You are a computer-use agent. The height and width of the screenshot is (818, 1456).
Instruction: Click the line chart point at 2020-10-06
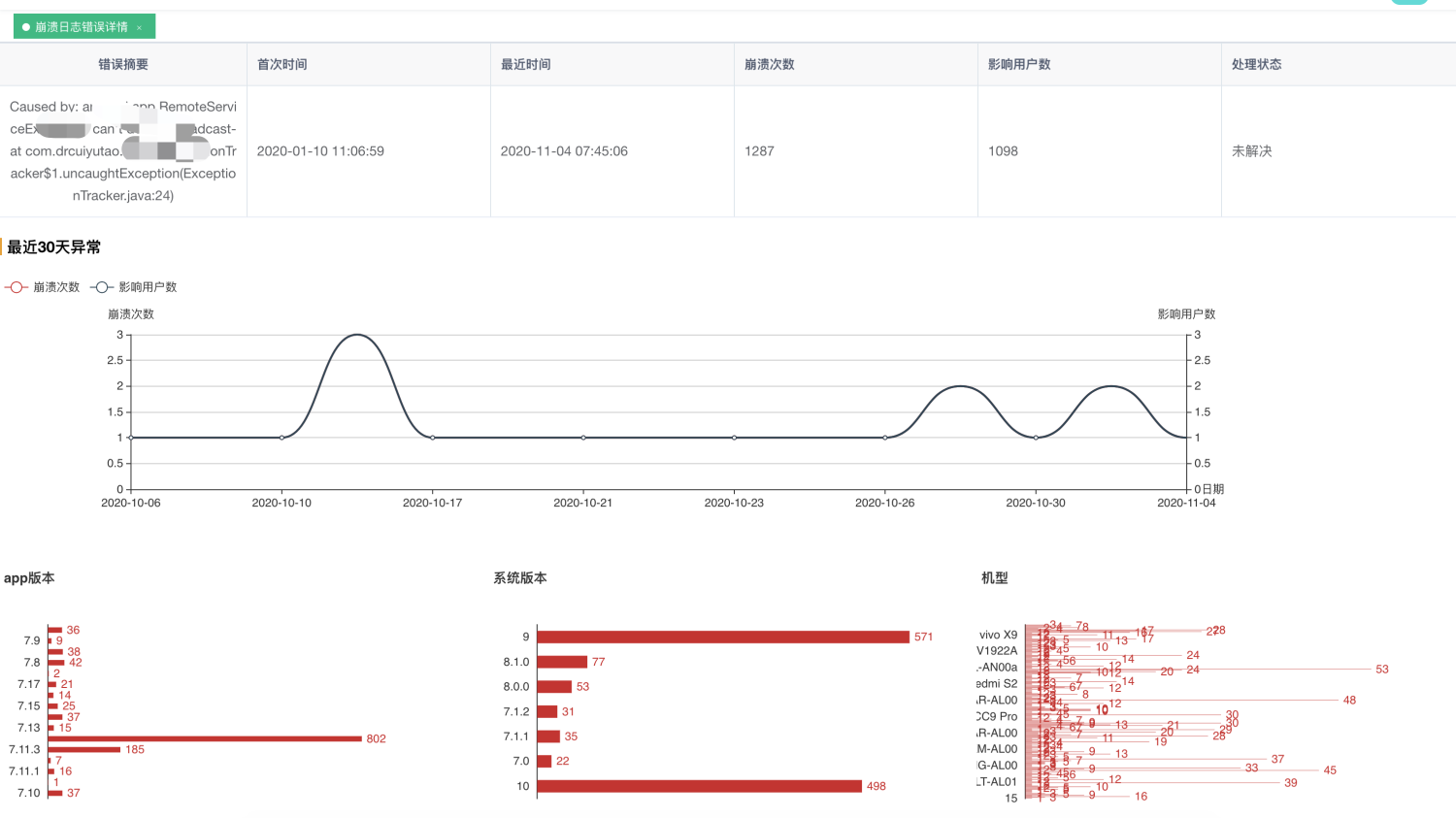(x=131, y=438)
